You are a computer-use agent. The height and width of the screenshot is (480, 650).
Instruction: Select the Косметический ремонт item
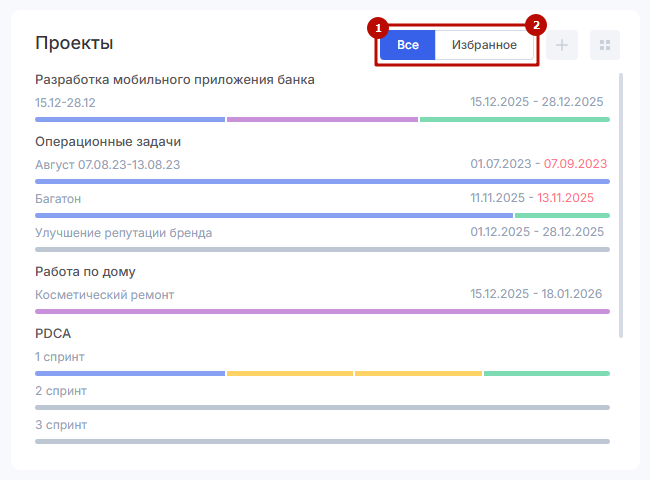[104, 295]
